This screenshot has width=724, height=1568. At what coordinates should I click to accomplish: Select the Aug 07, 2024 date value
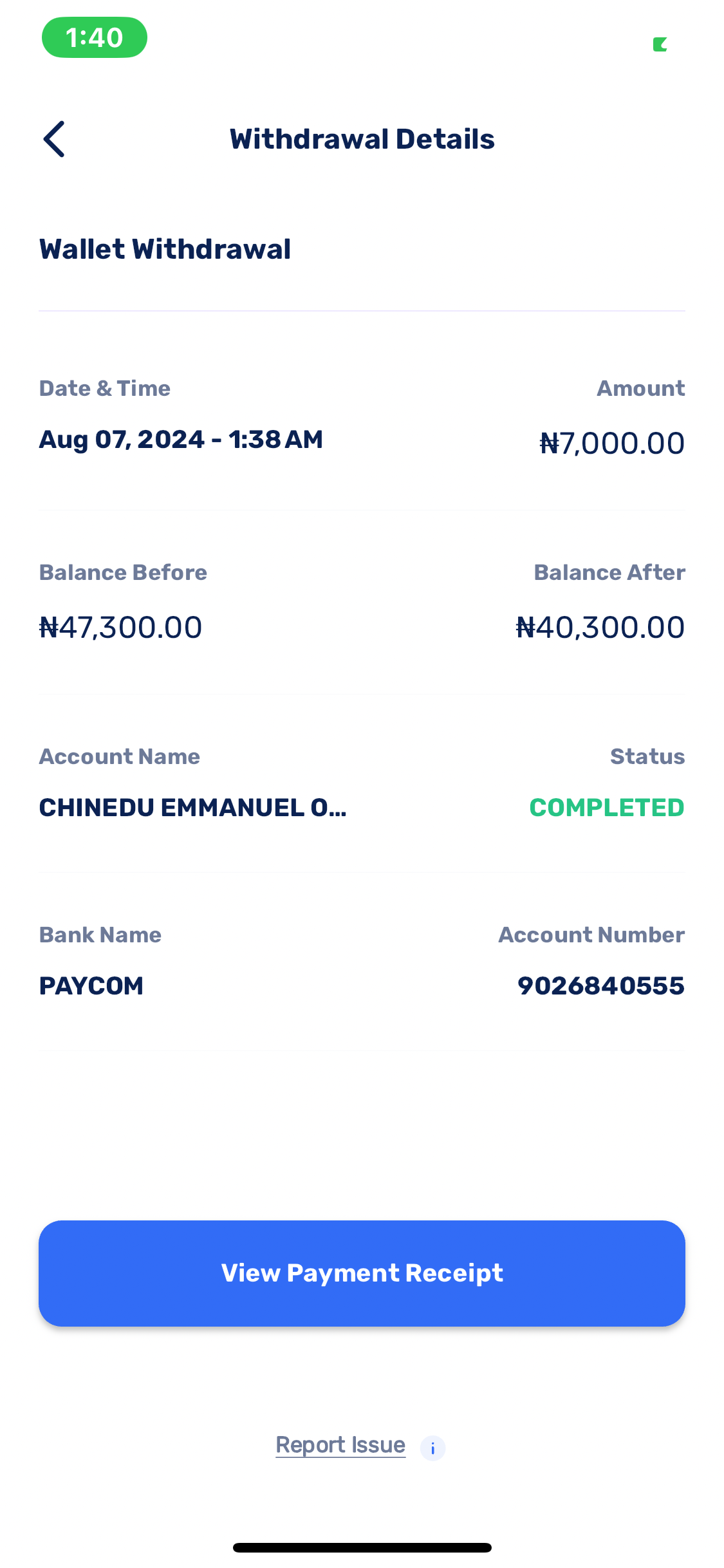tap(181, 440)
